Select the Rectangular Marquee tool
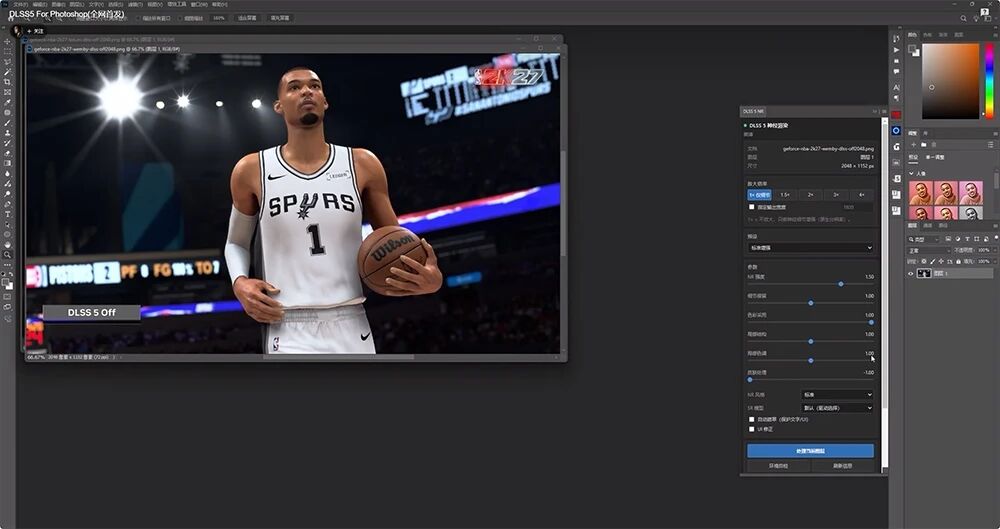The image size is (1000, 529). pyautogui.click(x=8, y=52)
